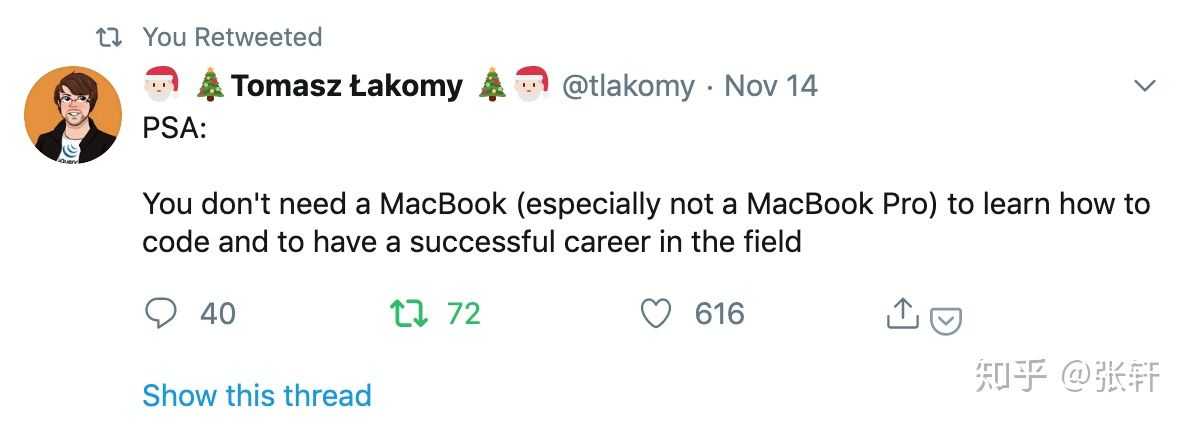Open the share tweet icon
The height and width of the screenshot is (424, 1190).
tap(902, 314)
